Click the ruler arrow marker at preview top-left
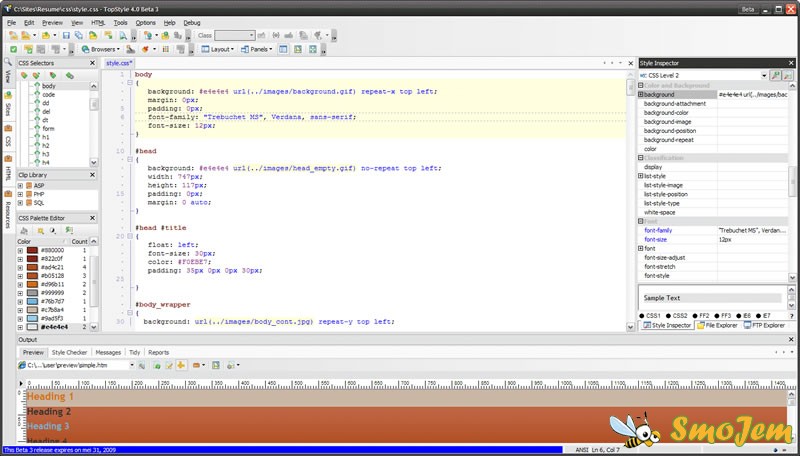 tap(21, 383)
